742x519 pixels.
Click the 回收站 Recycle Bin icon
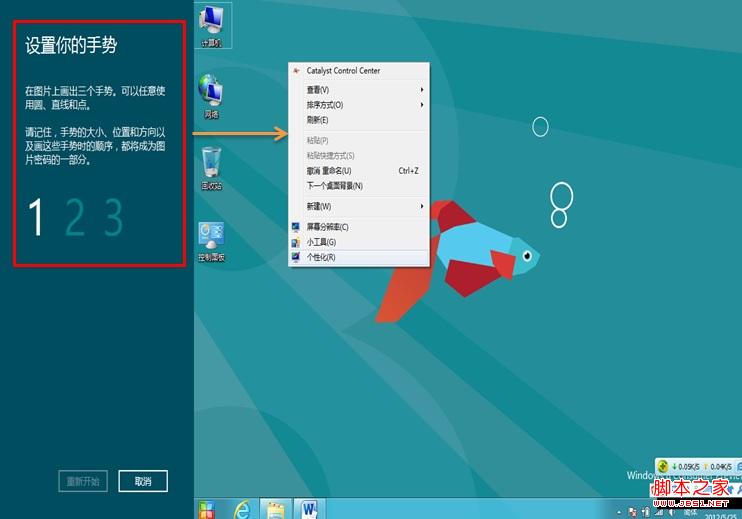(211, 165)
